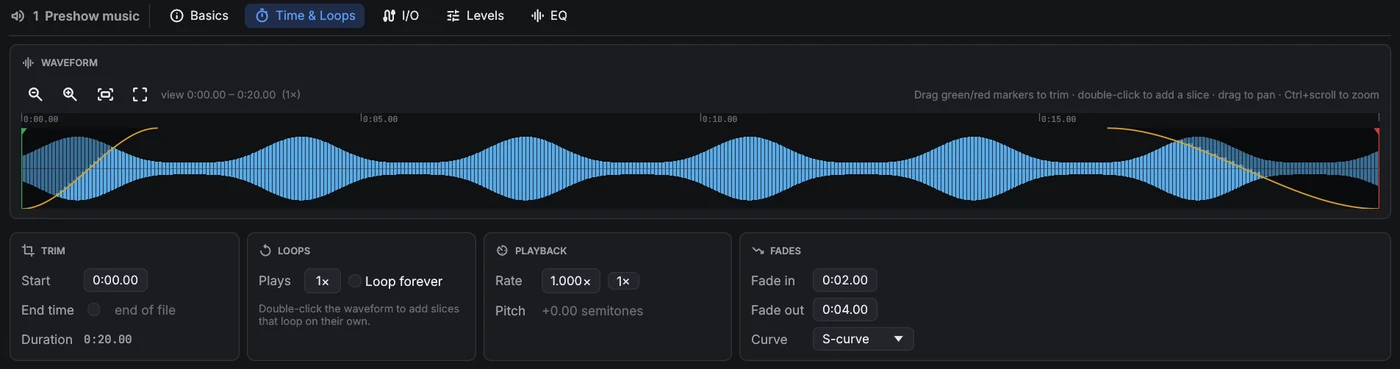This screenshot has height=369, width=1400.
Task: Open the Basics tab
Action: 199,15
